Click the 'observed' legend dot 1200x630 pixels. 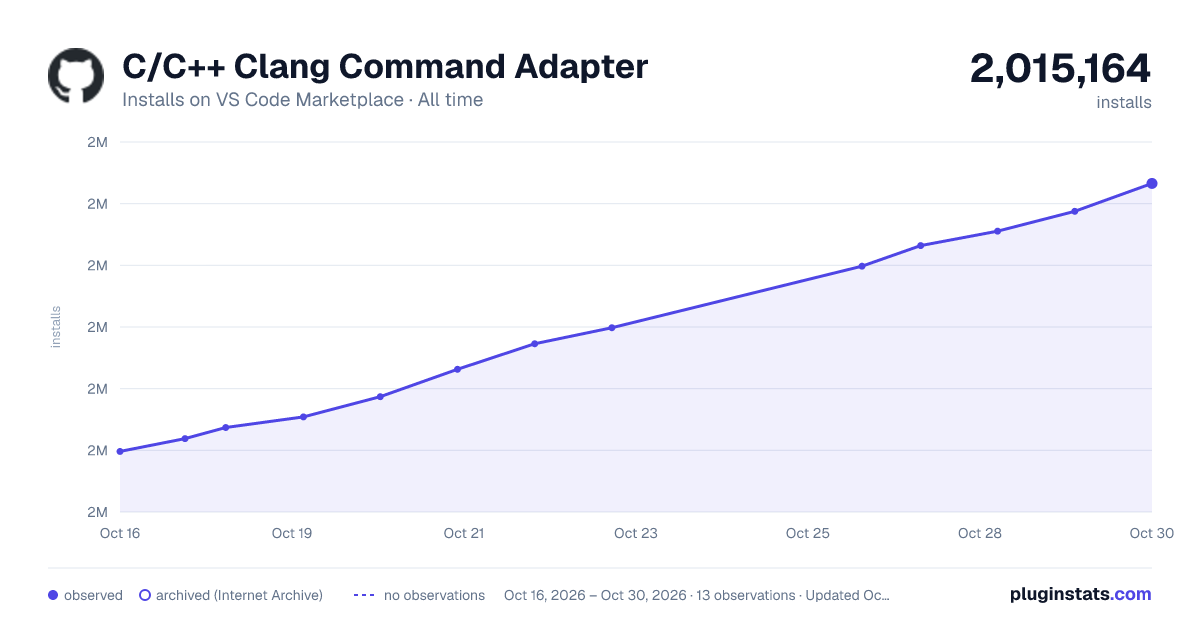click(x=53, y=595)
